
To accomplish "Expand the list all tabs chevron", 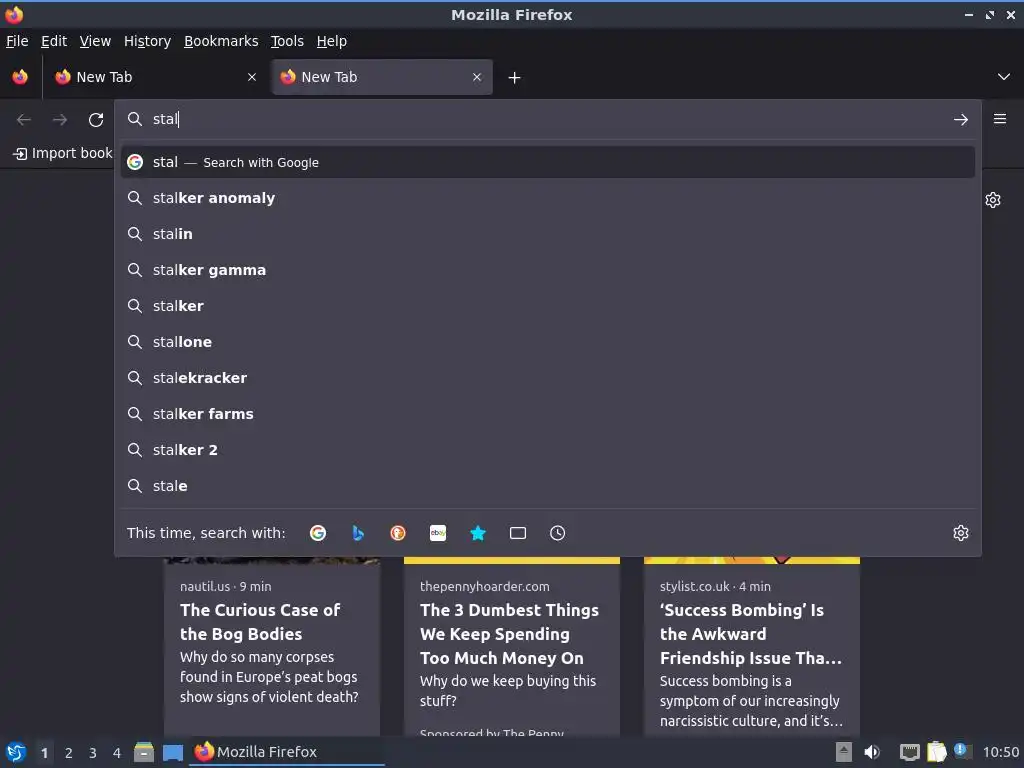I will click(x=1004, y=77).
